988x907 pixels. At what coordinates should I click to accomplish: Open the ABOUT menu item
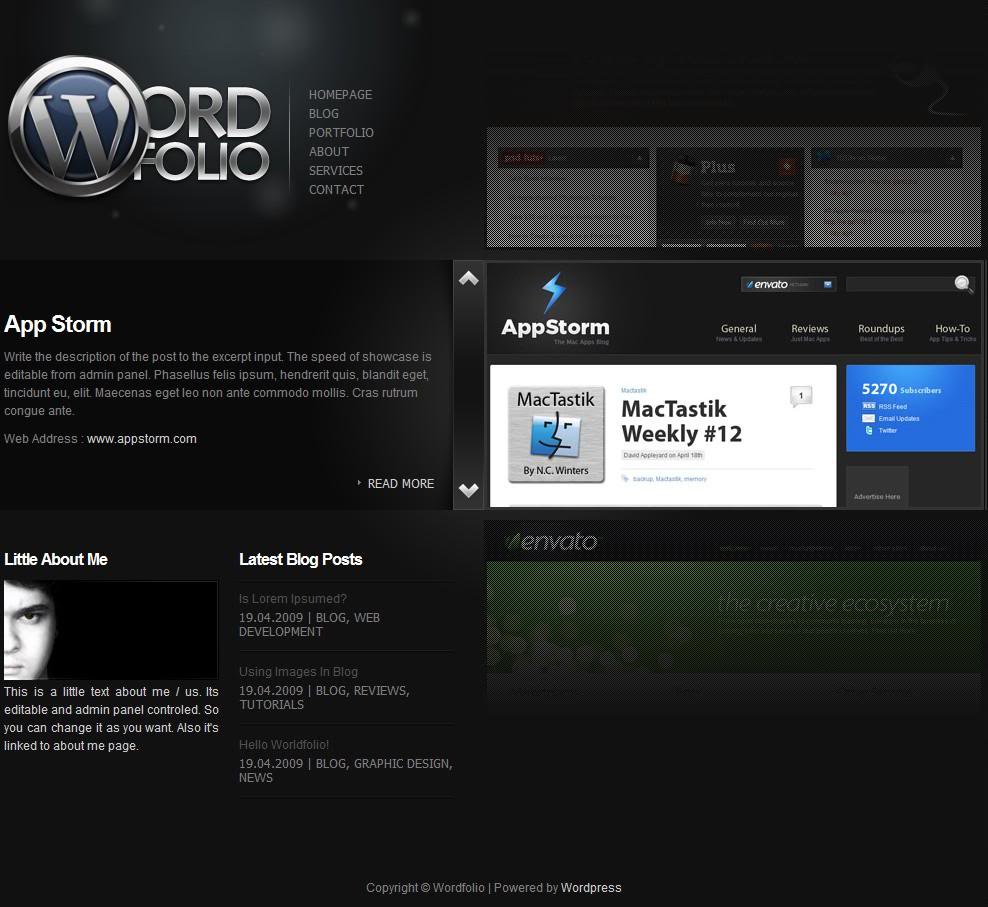click(x=329, y=151)
